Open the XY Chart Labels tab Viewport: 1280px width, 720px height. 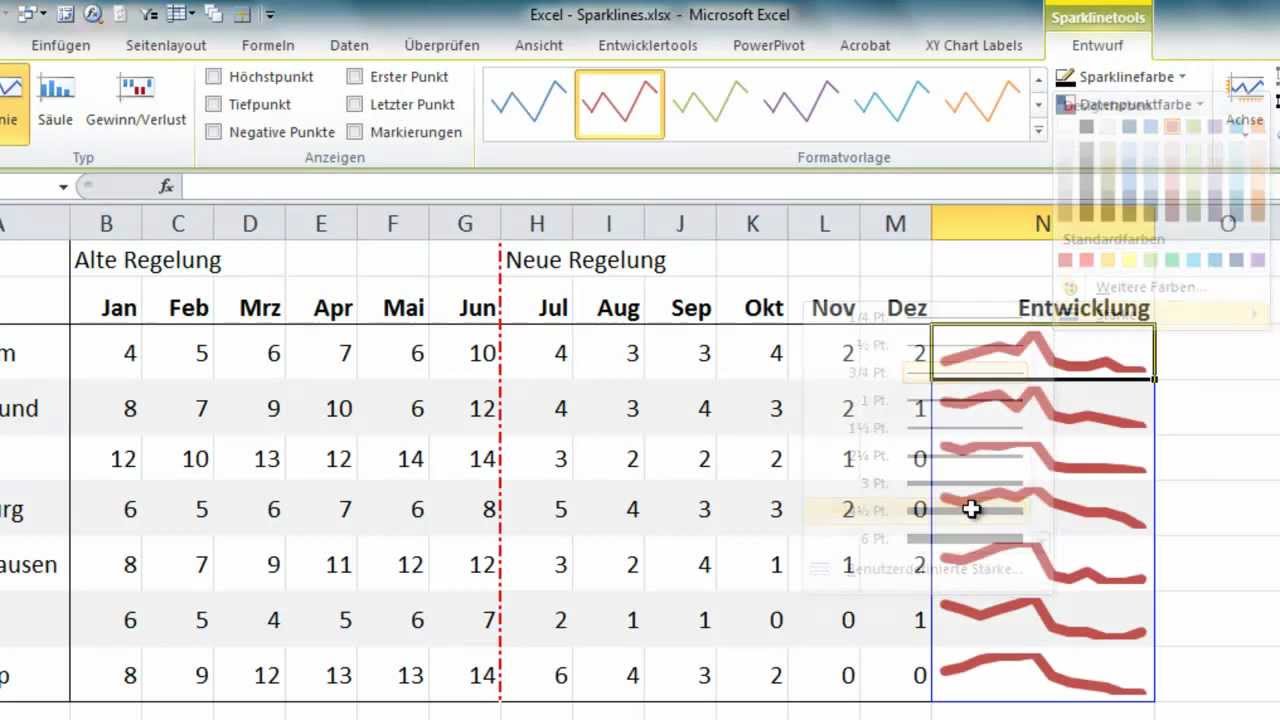click(974, 45)
